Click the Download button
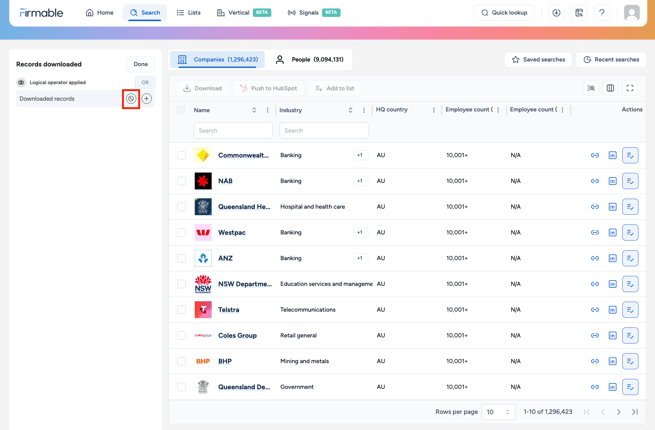The height and width of the screenshot is (430, 655). click(203, 88)
